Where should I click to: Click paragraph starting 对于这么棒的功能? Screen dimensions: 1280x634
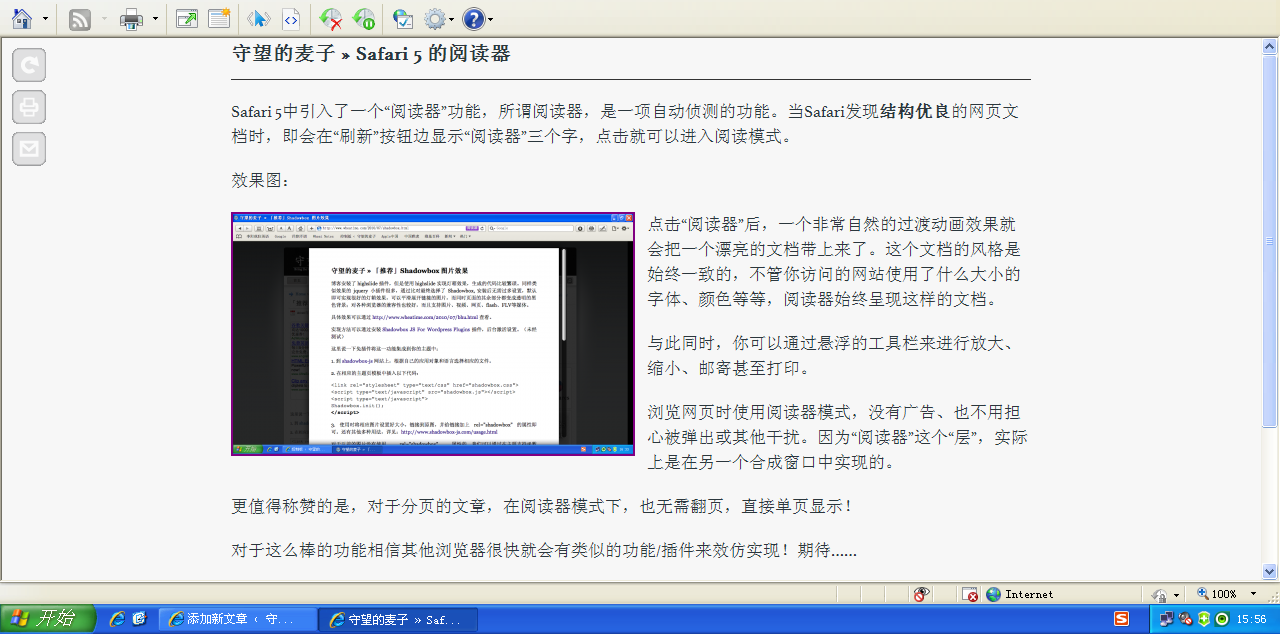point(544,551)
